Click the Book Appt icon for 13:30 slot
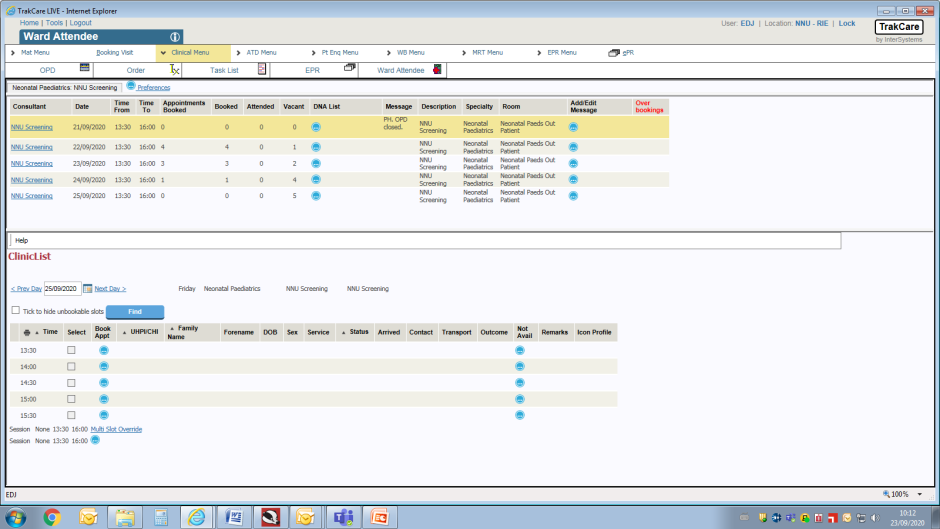The height and width of the screenshot is (529, 940). [103, 351]
